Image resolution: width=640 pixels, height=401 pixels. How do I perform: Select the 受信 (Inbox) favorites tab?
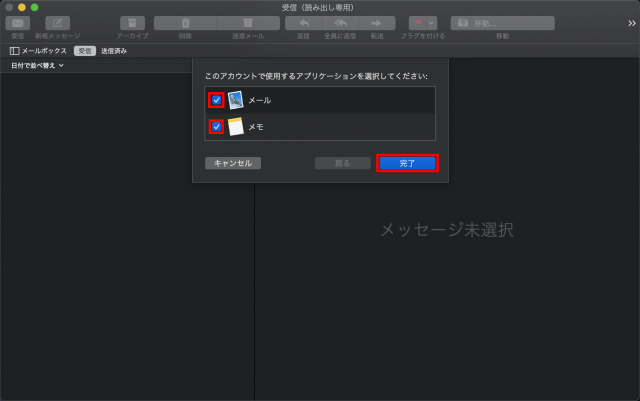tap(86, 50)
